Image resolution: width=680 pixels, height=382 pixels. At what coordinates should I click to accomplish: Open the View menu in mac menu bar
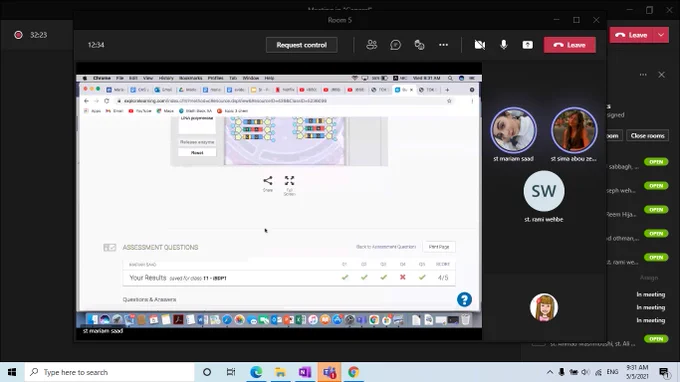point(148,78)
